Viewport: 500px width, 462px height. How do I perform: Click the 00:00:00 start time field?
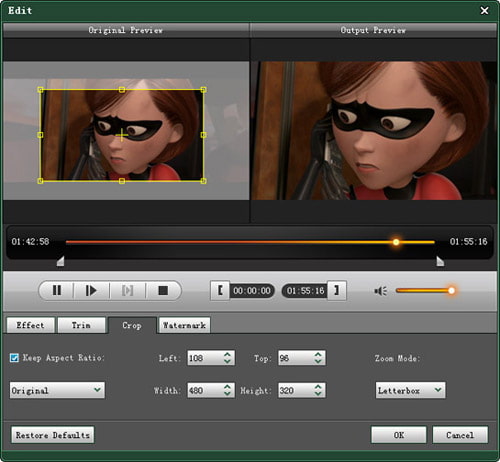252,291
